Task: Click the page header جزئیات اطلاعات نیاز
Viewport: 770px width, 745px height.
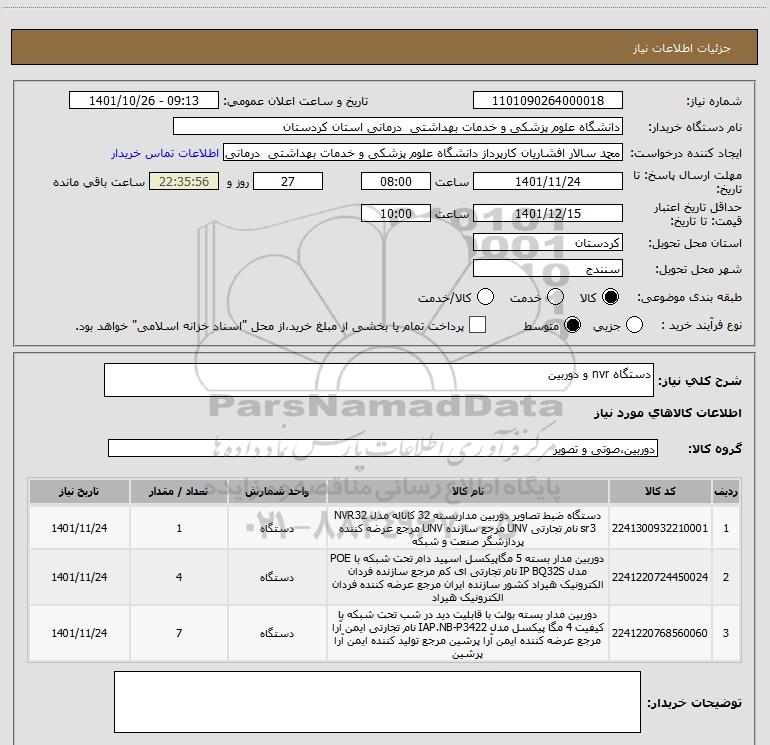Action: pyautogui.click(x=682, y=48)
